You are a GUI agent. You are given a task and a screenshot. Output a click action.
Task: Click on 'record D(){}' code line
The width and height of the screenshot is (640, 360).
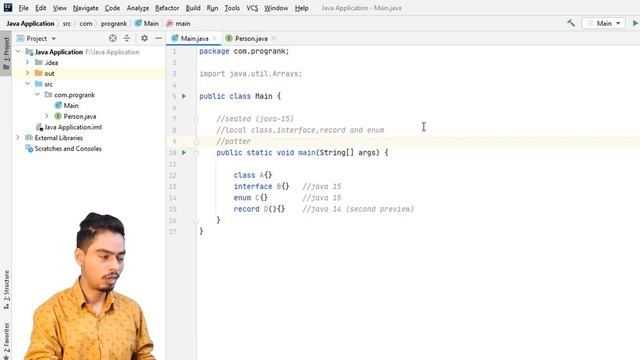259,209
